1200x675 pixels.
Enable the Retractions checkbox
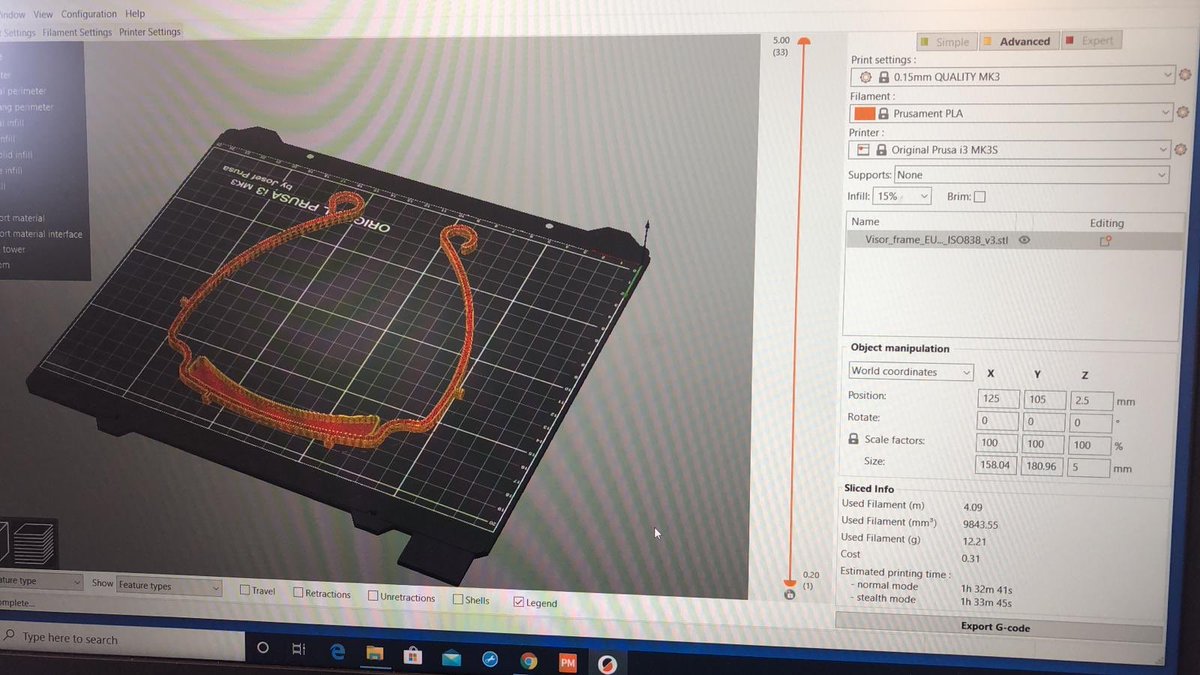(298, 592)
